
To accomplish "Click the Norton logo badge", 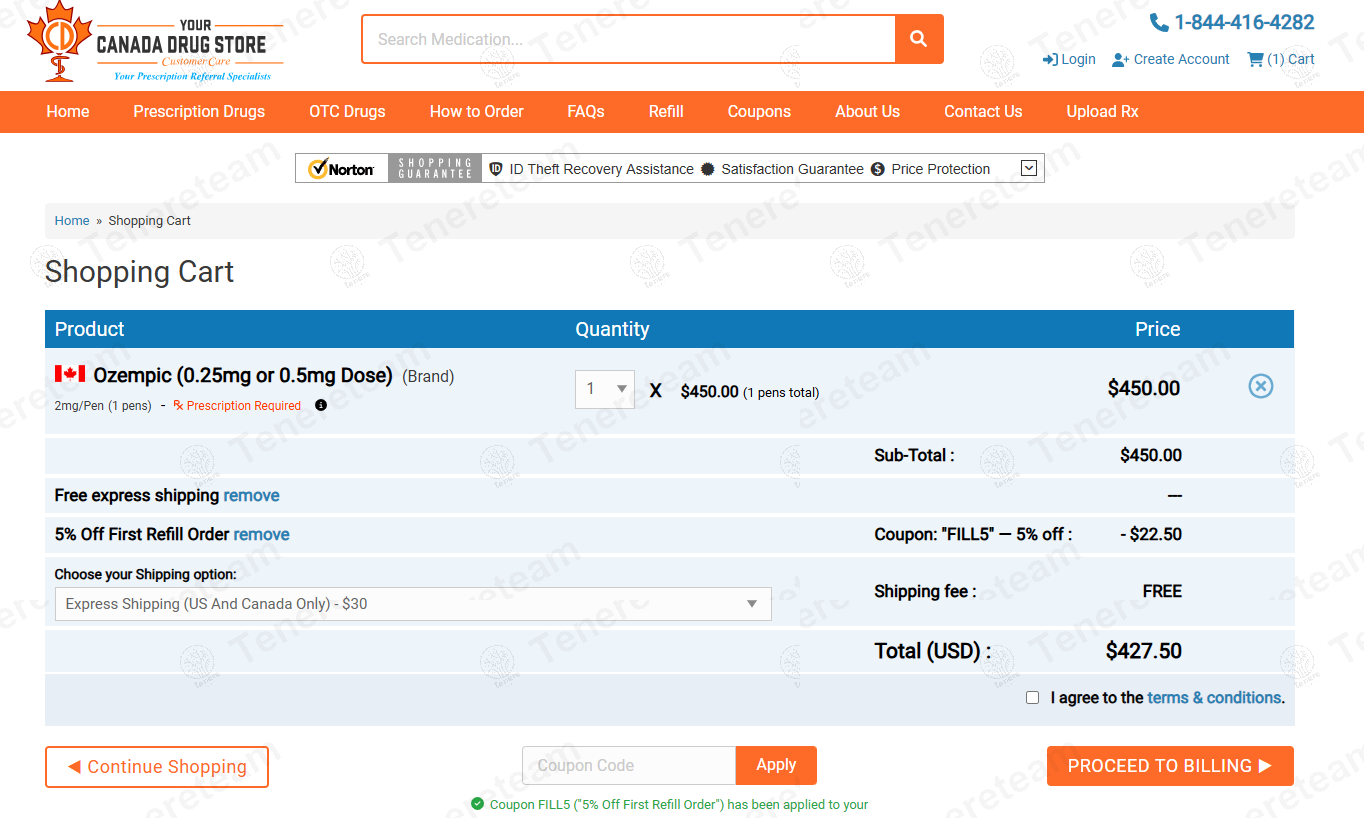I will click(x=341, y=168).
